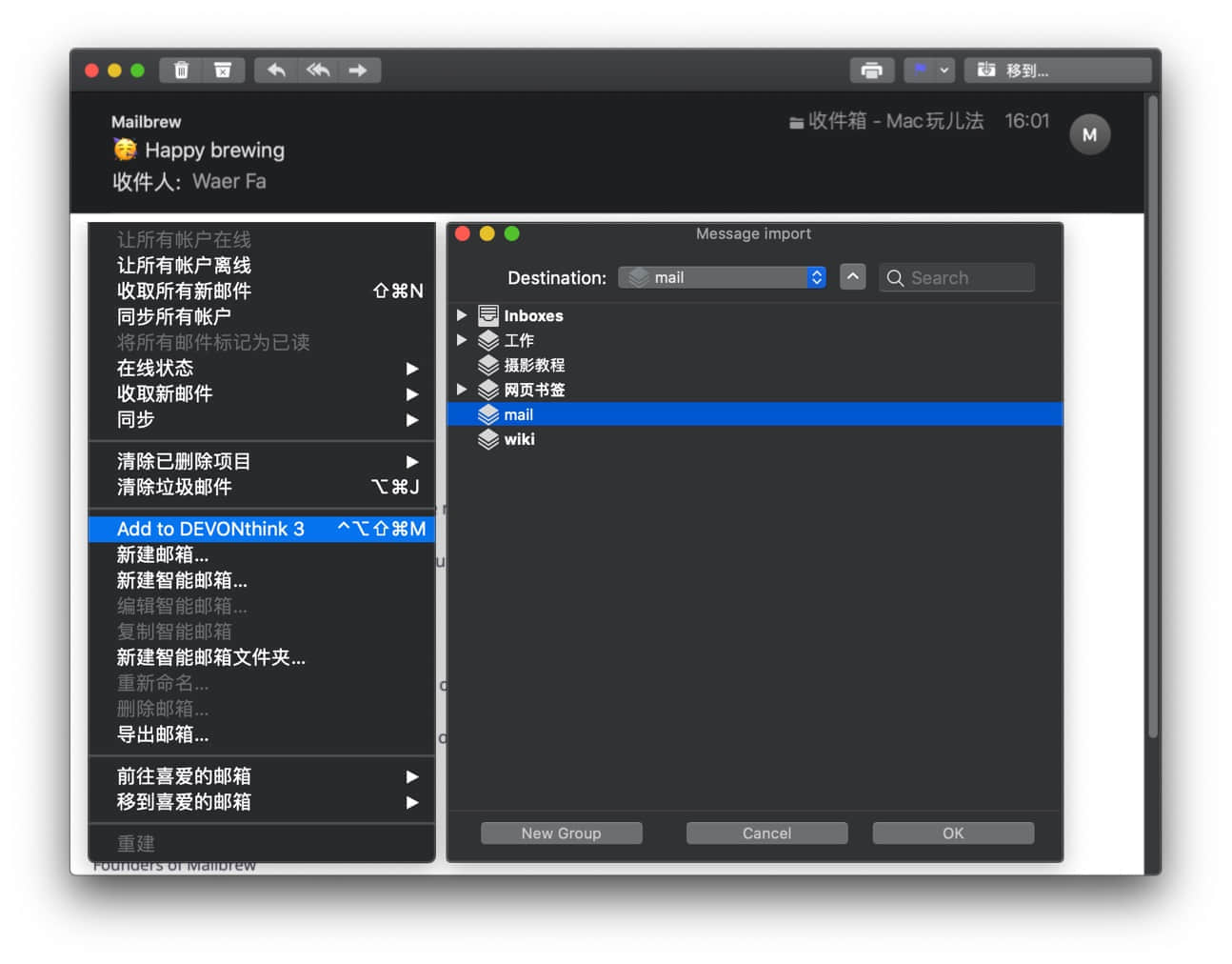
Task: Select the 摄影教程 database
Action: tap(754, 365)
